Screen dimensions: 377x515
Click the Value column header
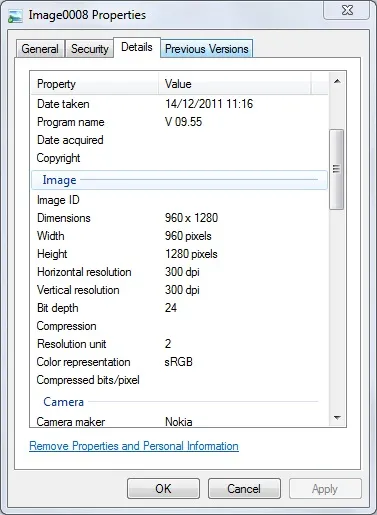coord(235,84)
